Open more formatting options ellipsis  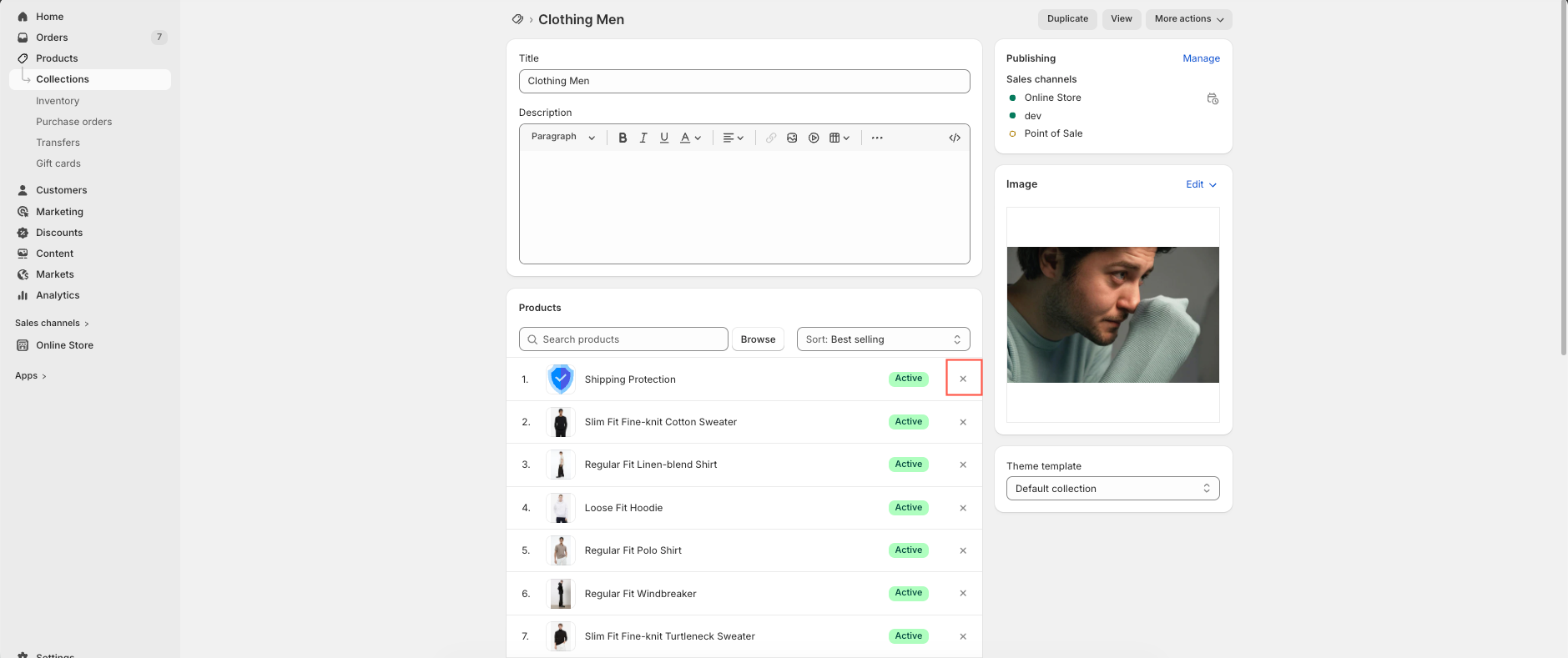tap(877, 138)
